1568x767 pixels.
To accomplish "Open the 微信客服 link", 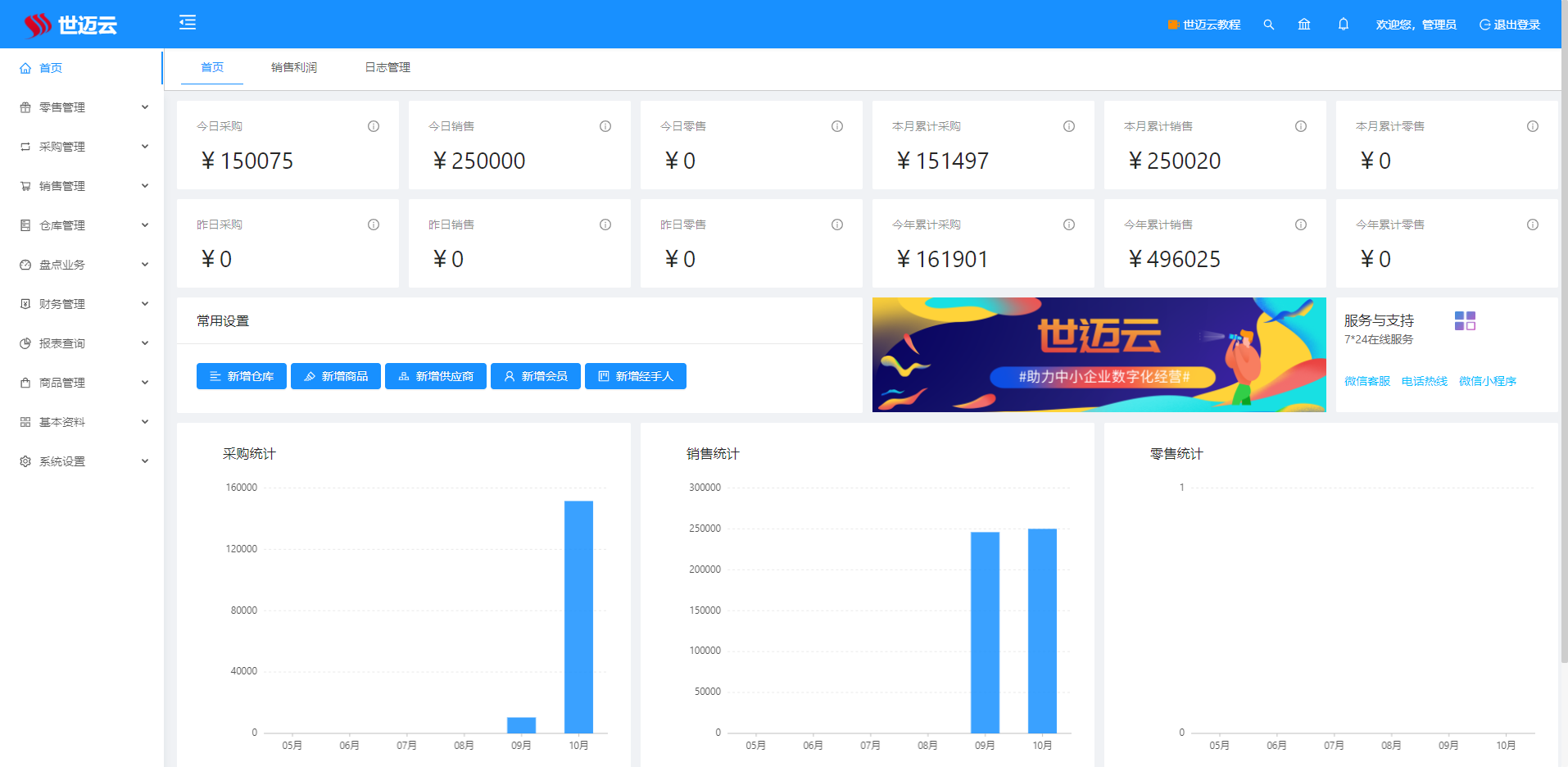I will [1367, 381].
